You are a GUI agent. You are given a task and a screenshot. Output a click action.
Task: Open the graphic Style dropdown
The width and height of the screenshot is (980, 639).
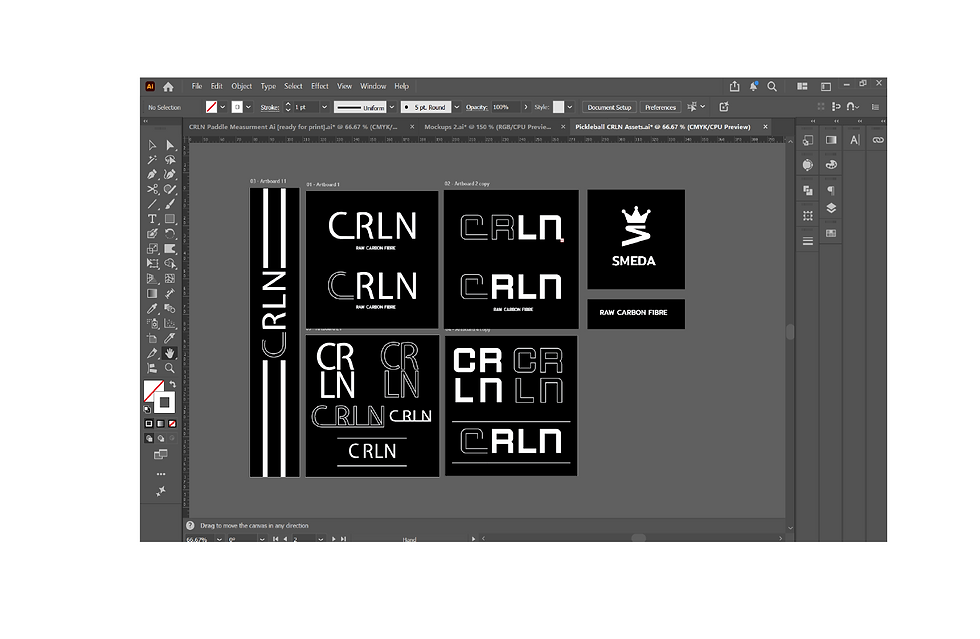point(569,107)
